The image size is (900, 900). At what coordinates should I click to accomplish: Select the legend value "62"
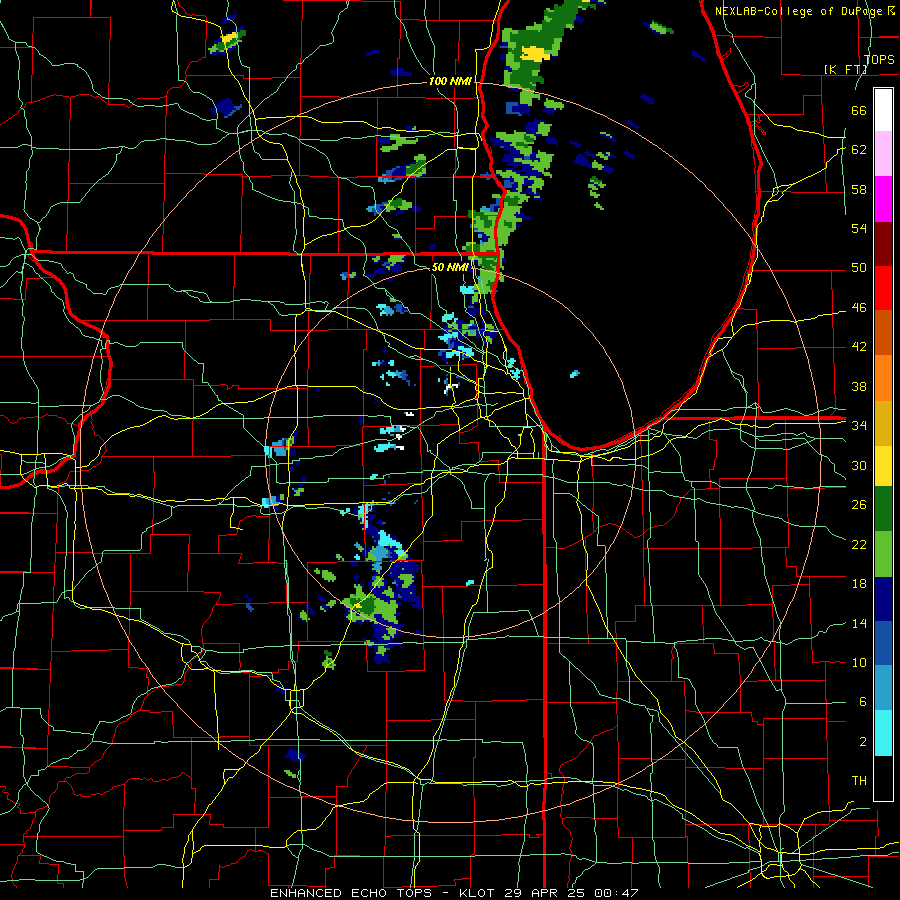(859, 150)
